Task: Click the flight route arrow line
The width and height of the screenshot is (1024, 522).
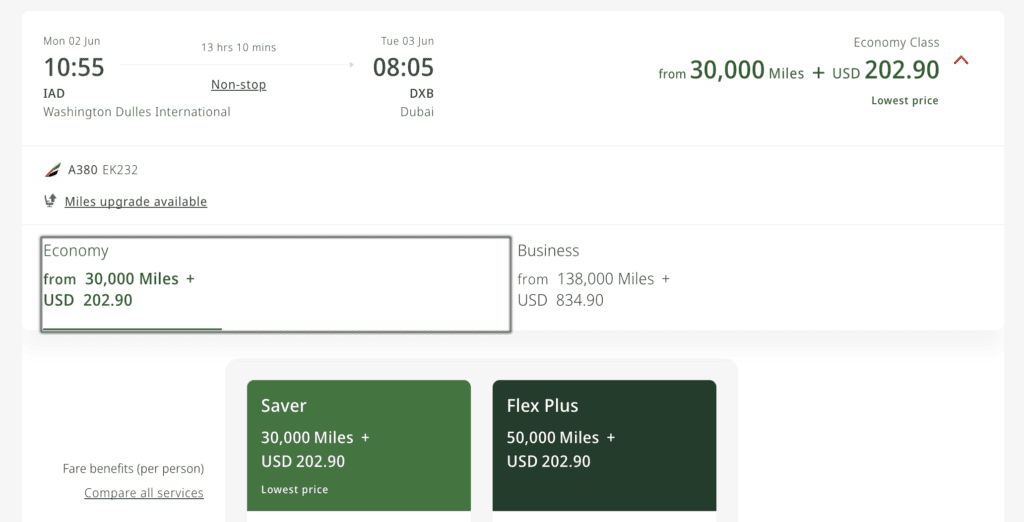Action: (x=237, y=65)
